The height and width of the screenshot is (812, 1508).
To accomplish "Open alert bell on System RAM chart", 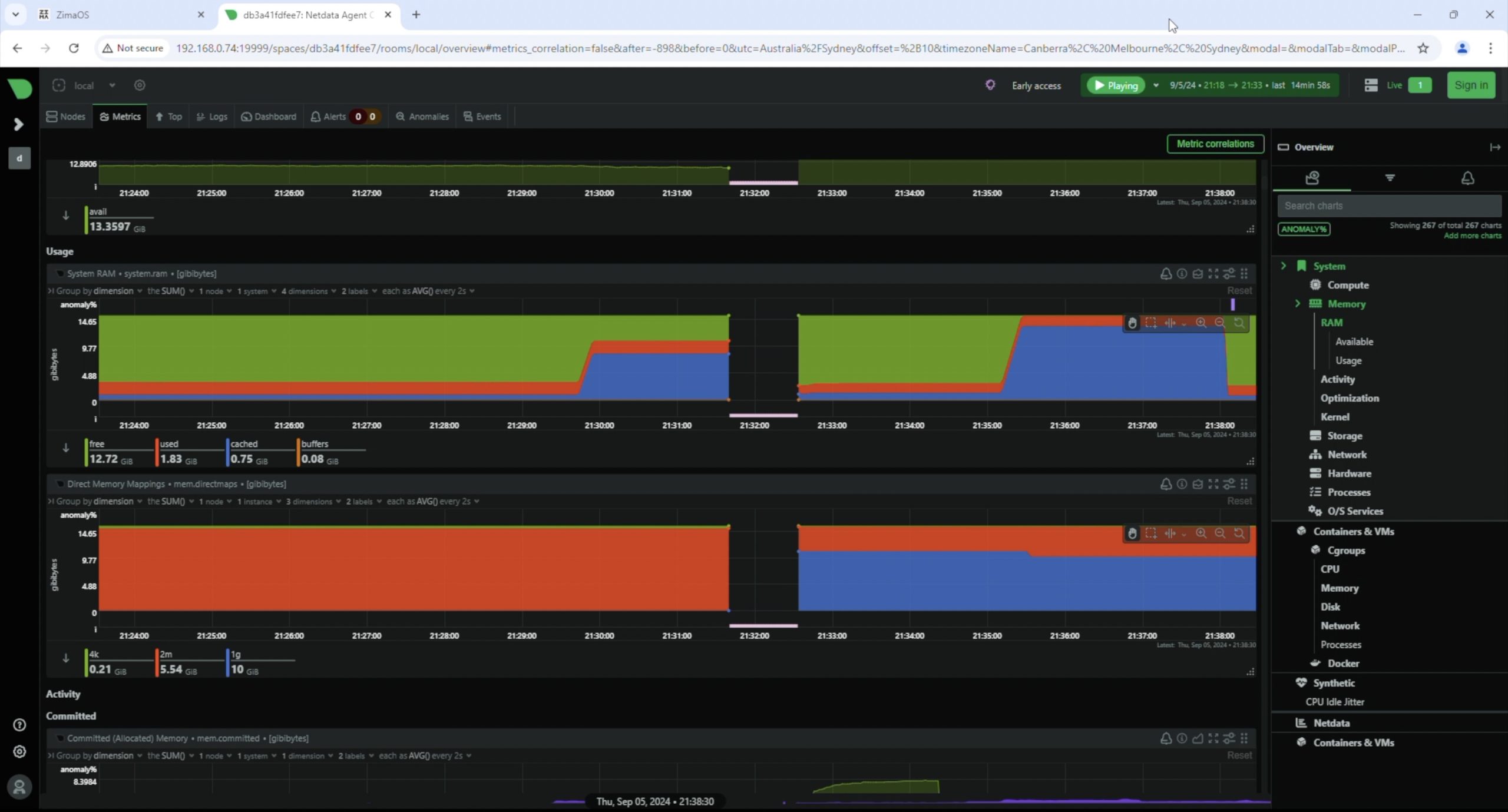I will (x=1165, y=274).
